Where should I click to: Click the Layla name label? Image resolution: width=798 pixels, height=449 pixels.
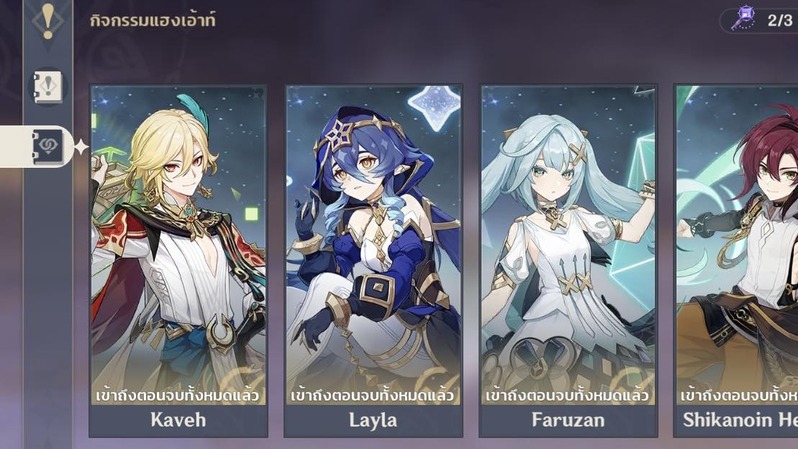tap(373, 420)
